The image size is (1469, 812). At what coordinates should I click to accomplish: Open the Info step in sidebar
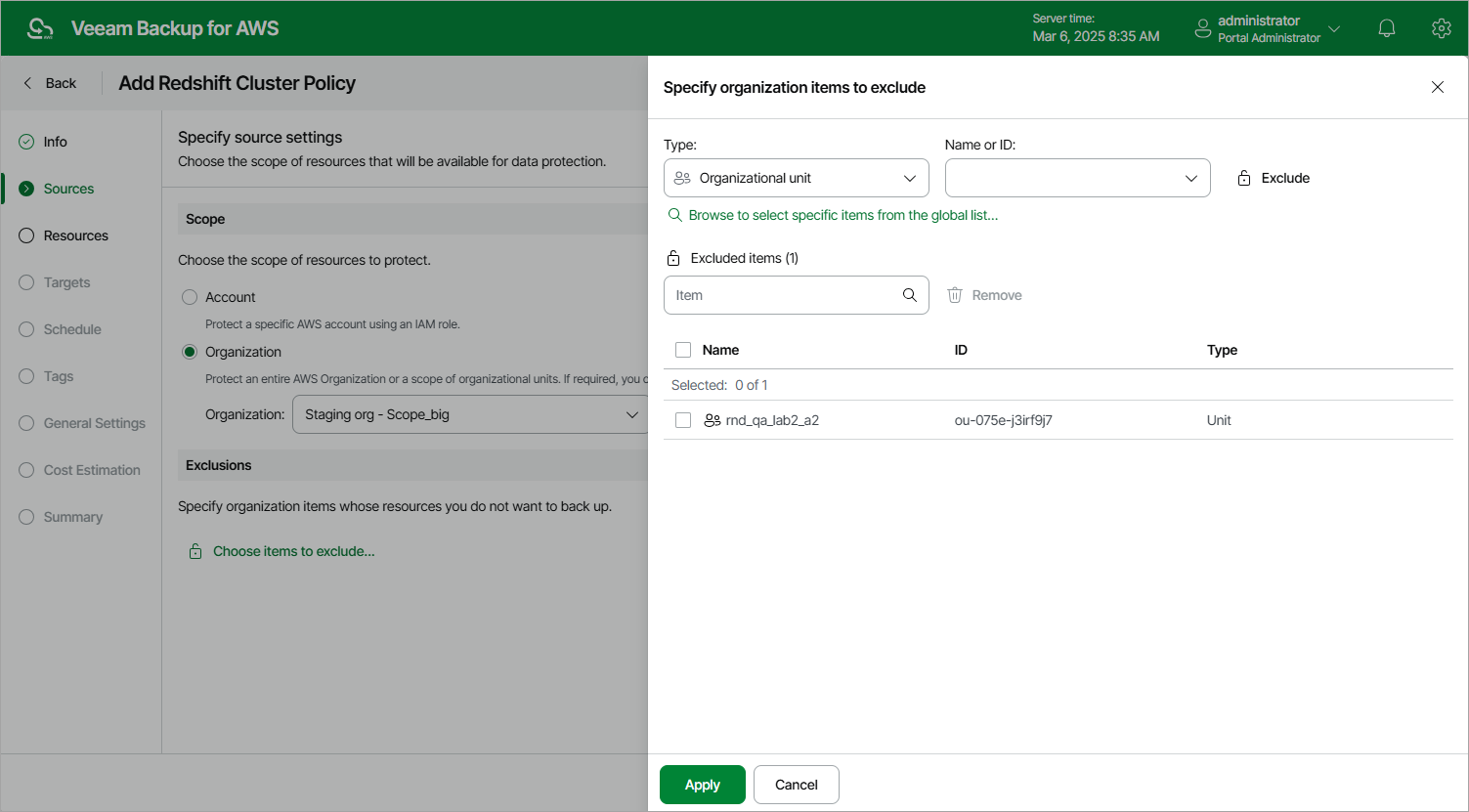point(55,142)
